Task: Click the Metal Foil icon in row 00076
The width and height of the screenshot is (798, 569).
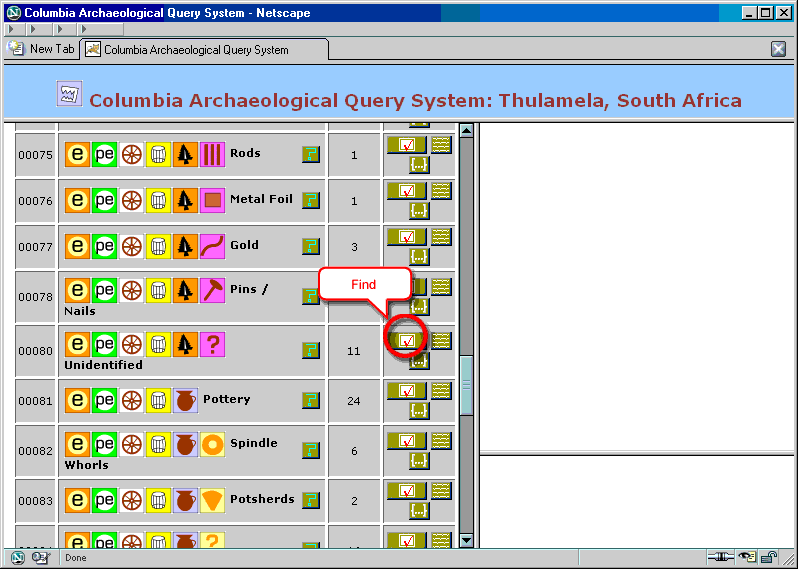Action: [212, 200]
